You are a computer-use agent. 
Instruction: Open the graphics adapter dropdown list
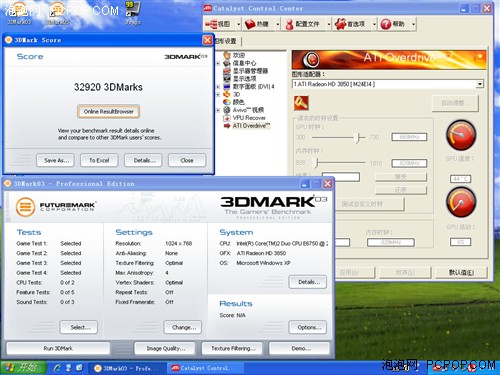pyautogui.click(x=480, y=84)
